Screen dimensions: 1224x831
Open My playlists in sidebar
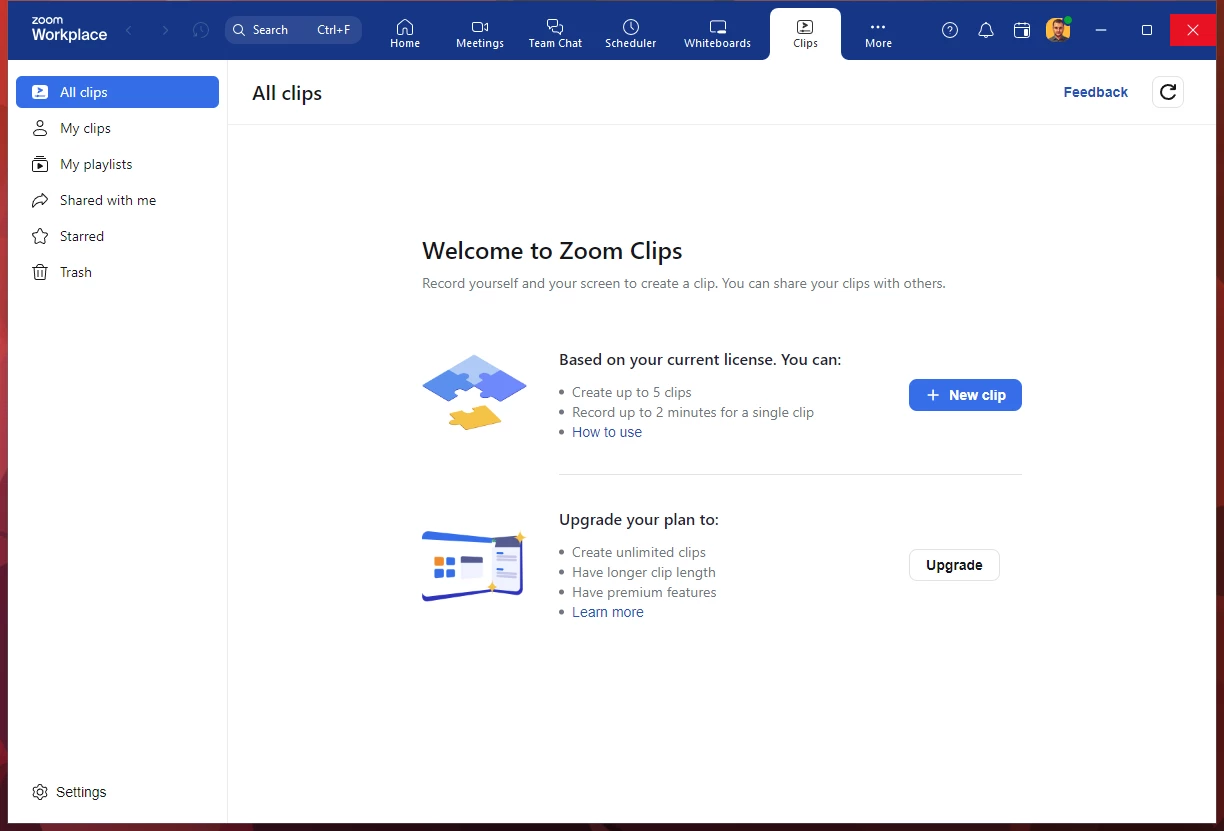coord(117,164)
